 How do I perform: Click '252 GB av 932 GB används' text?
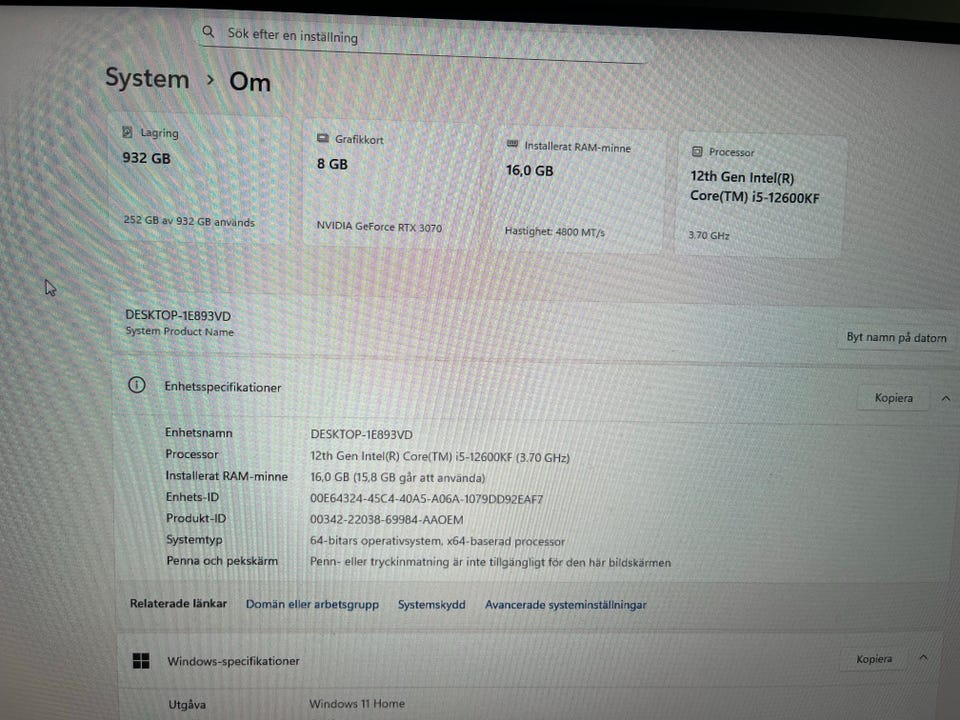[189, 221]
